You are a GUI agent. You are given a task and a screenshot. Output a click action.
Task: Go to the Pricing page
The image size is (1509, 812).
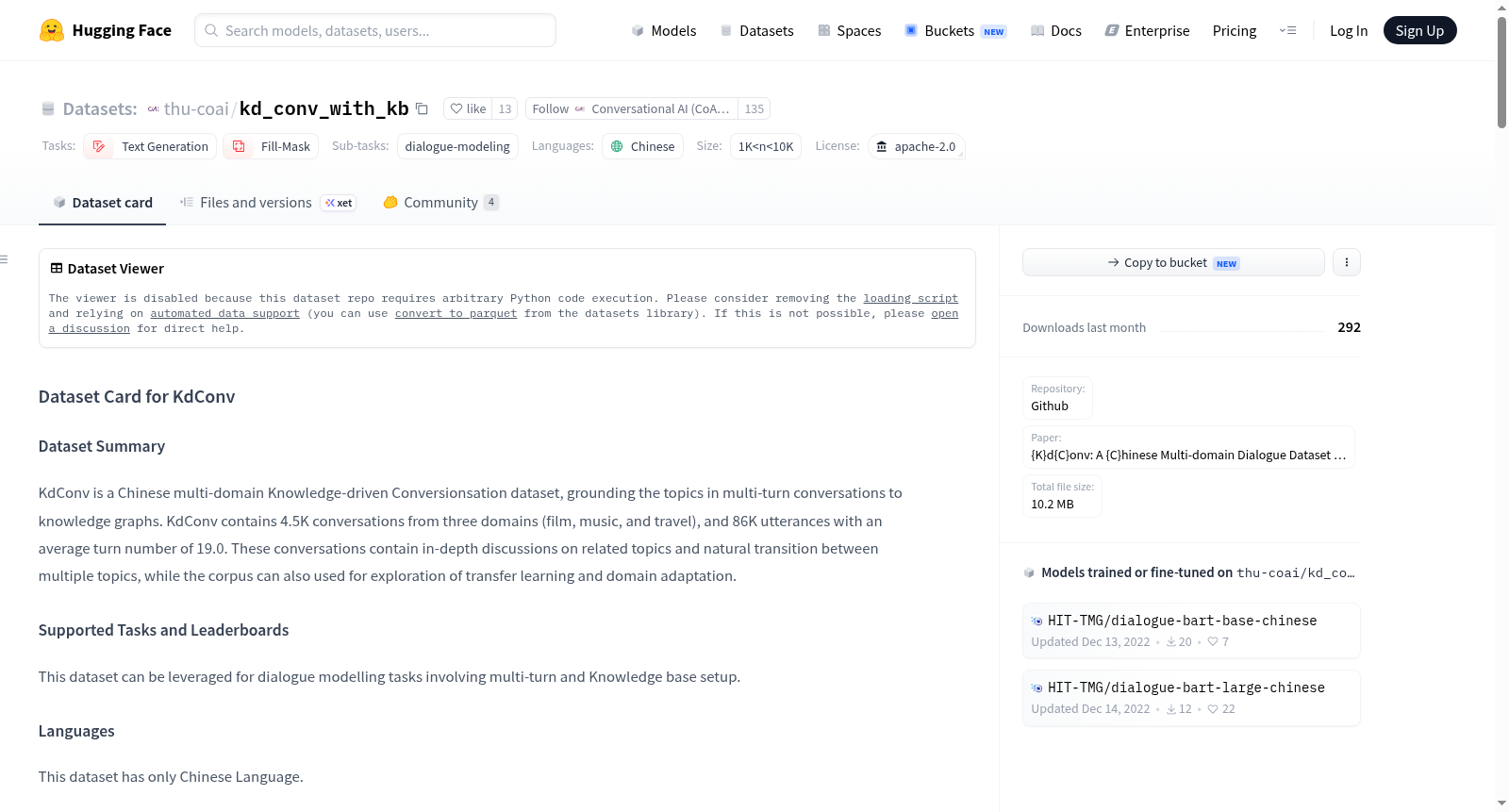click(x=1235, y=30)
